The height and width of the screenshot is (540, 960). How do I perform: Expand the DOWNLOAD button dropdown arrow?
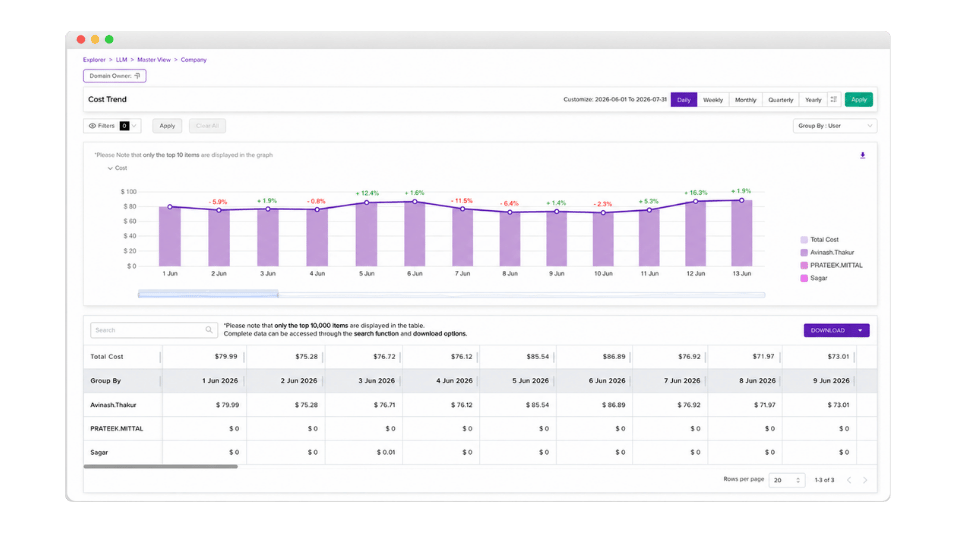(x=860, y=331)
